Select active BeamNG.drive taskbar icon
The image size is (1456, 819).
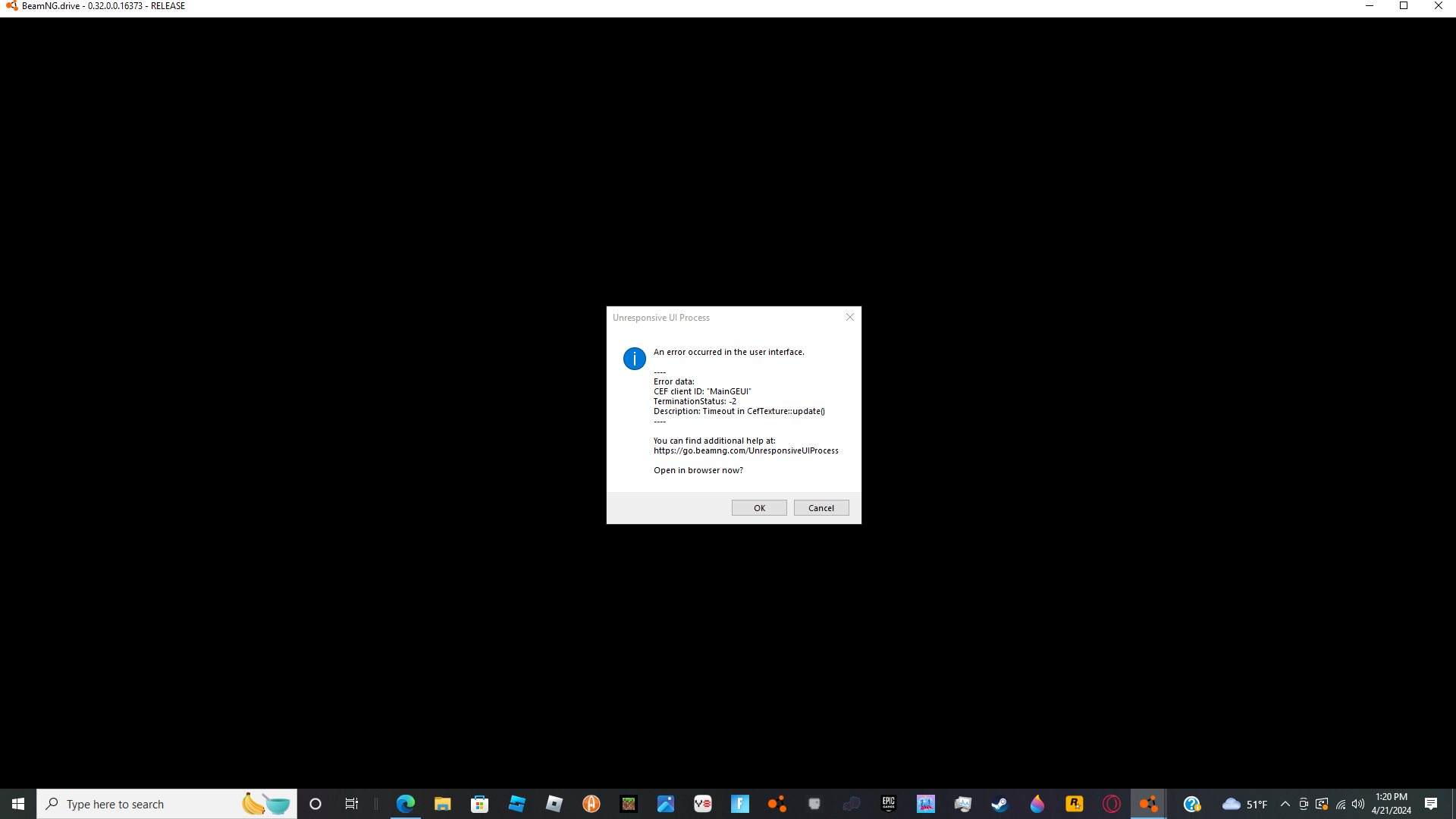[x=1148, y=804]
